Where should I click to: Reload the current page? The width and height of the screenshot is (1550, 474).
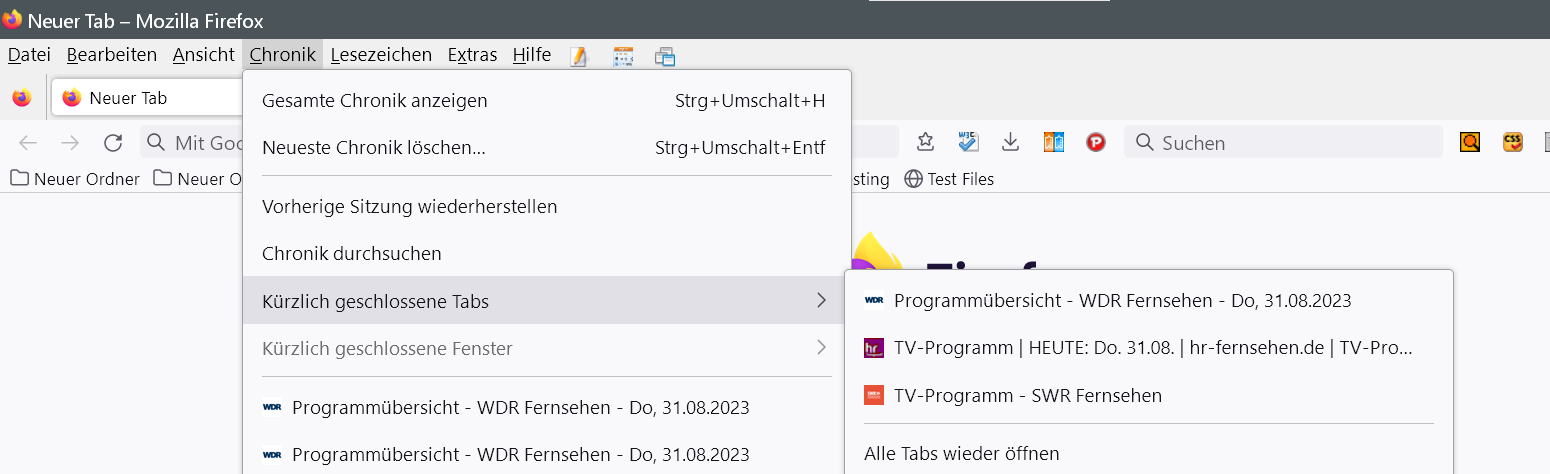pos(113,143)
